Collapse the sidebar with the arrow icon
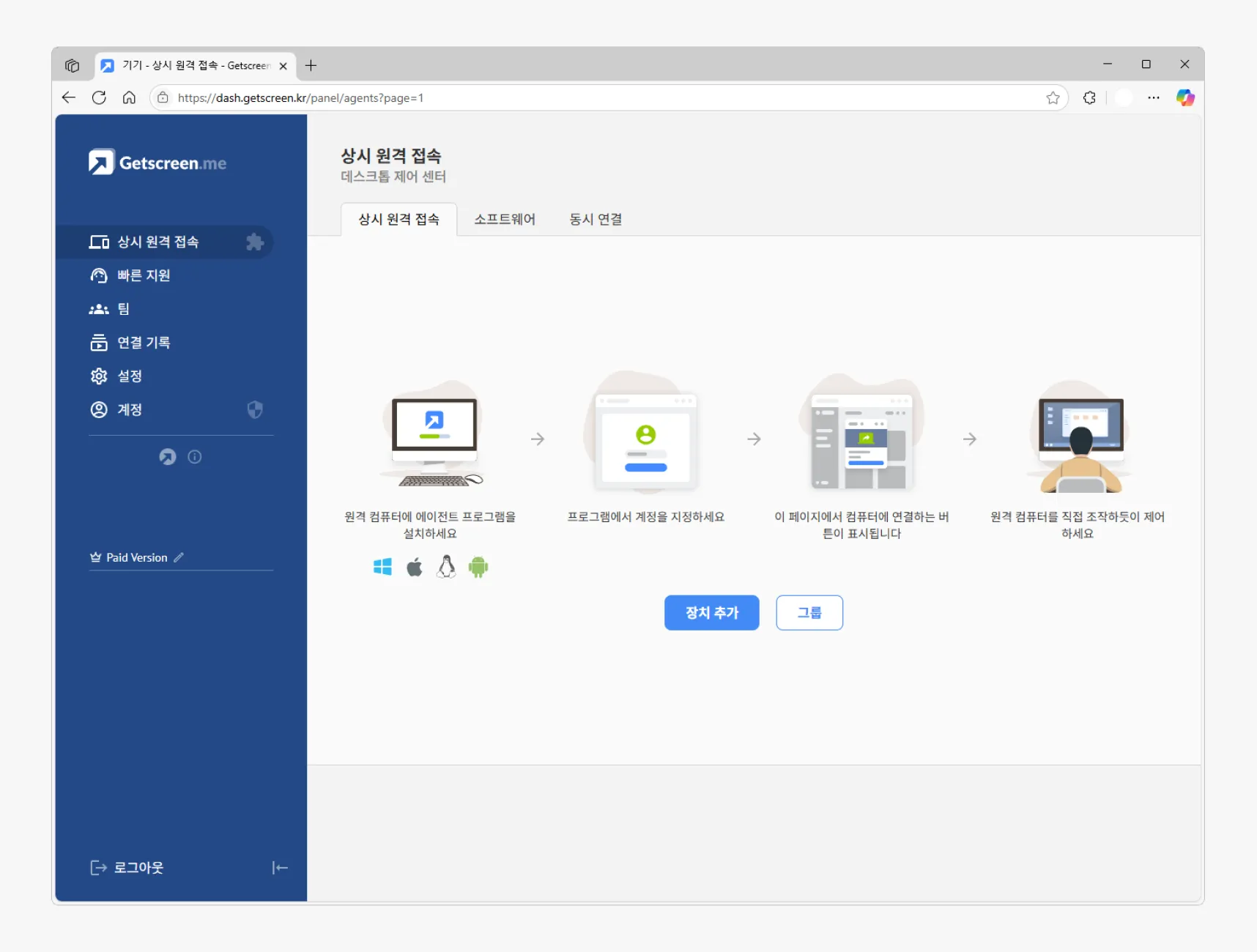This screenshot has width=1257, height=952. (x=280, y=868)
